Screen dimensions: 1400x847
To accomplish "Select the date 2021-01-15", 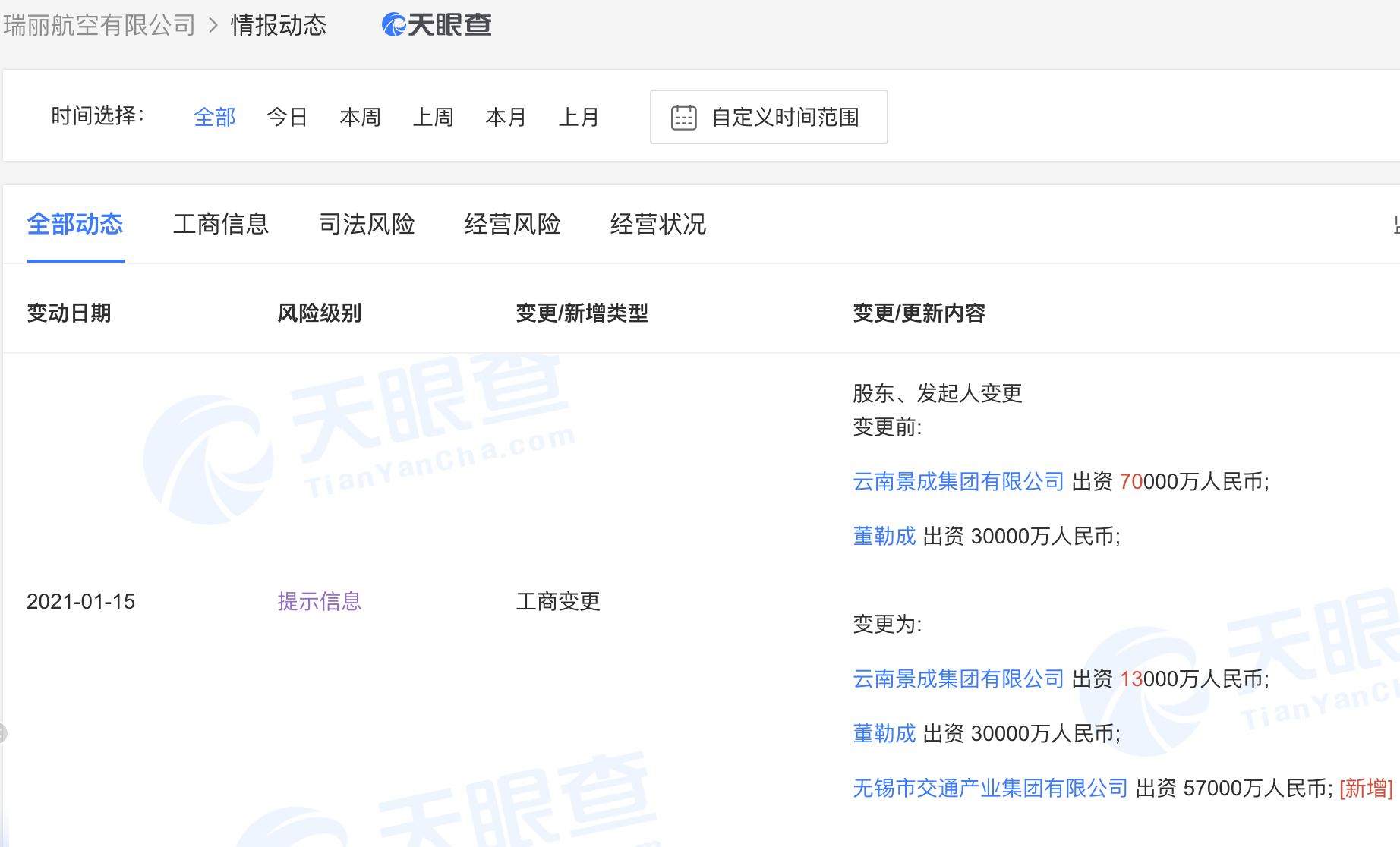I will point(81,602).
